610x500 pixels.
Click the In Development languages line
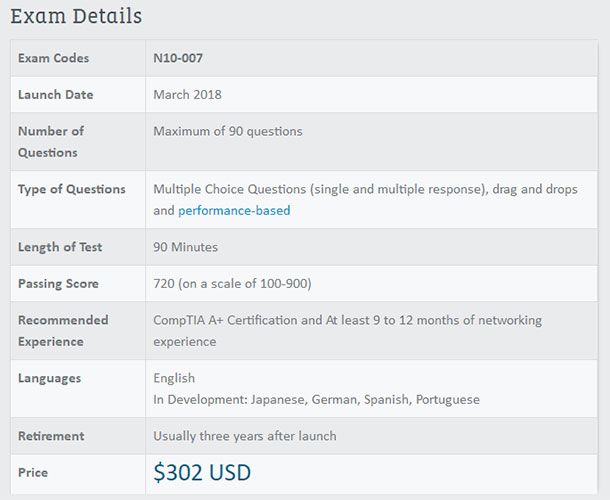coord(317,400)
